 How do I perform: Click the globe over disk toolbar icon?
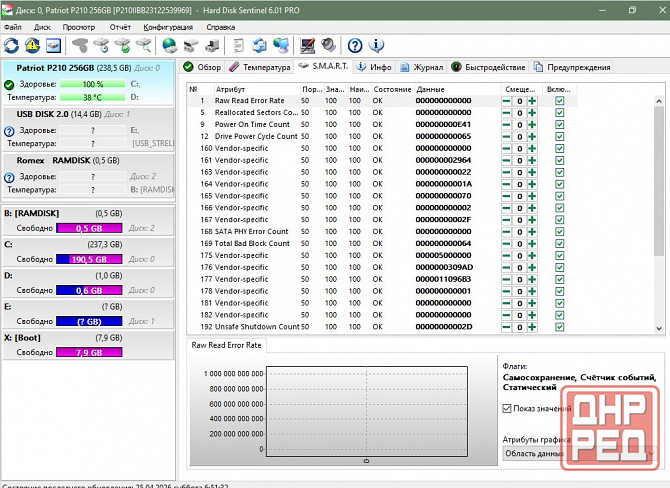pos(170,45)
